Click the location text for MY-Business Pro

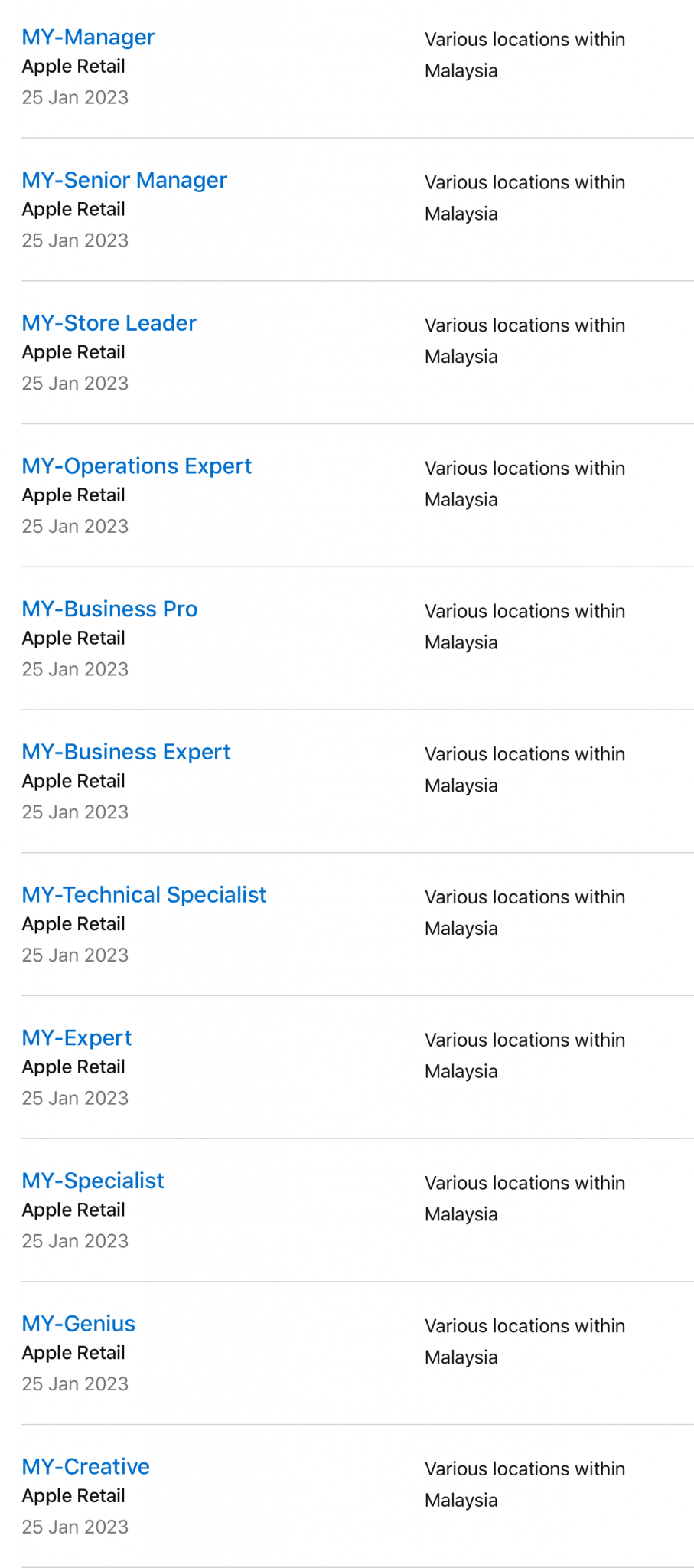525,626
